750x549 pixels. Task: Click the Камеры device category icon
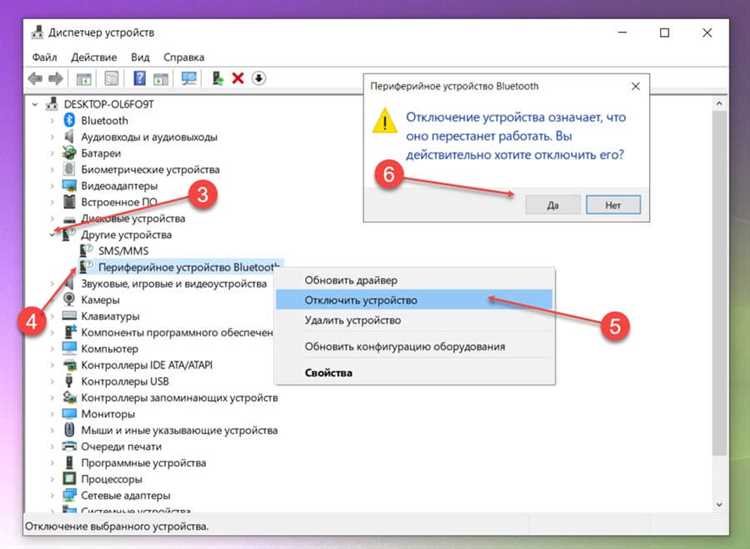[x=69, y=299]
